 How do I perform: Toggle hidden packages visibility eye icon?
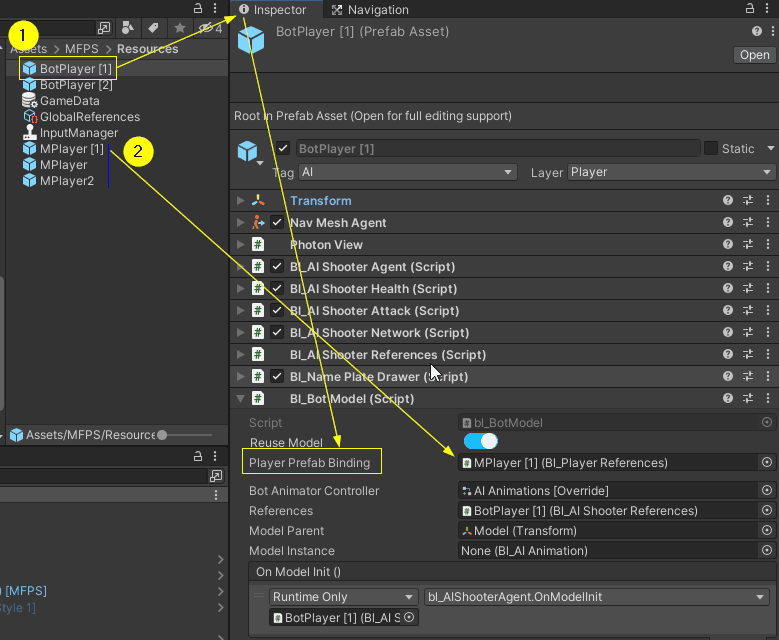click(207, 28)
